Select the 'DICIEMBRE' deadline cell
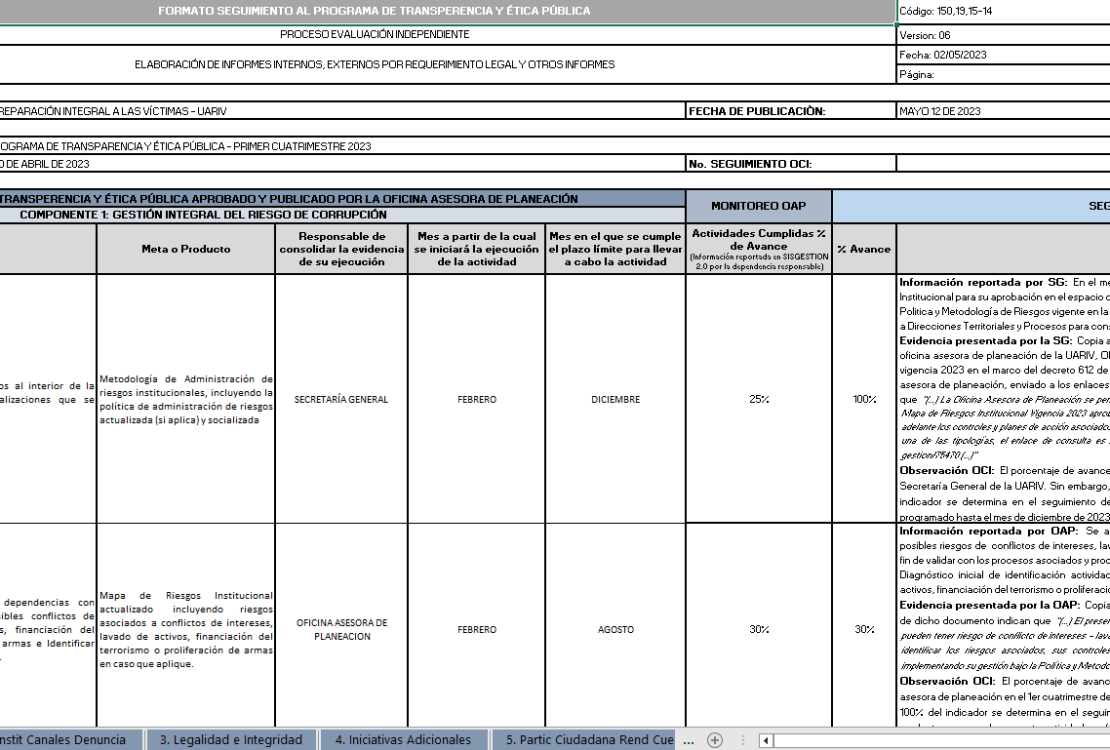The image size is (1110, 750). (615, 399)
